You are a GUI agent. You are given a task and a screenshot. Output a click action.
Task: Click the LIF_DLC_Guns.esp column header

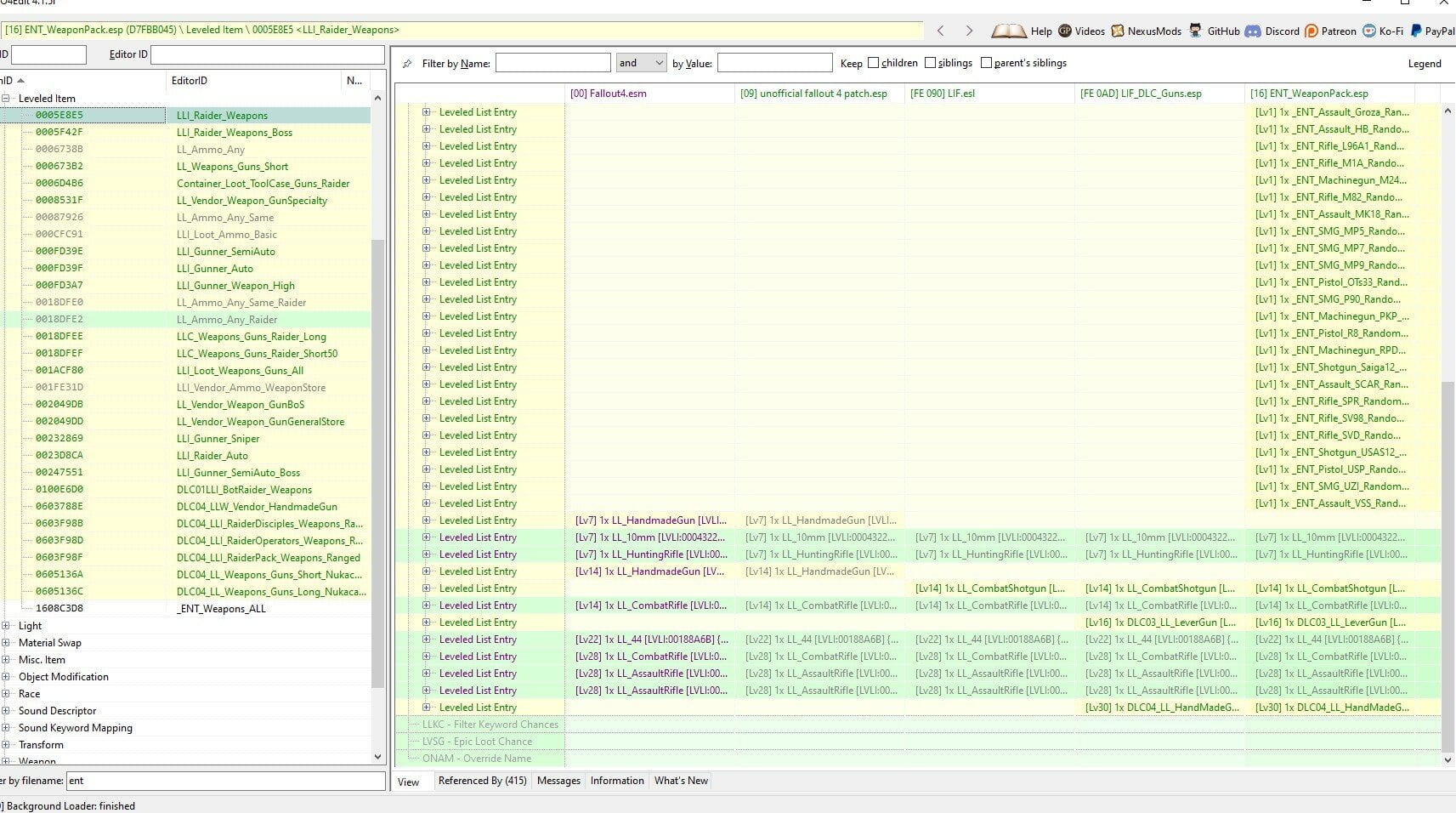click(x=1159, y=94)
